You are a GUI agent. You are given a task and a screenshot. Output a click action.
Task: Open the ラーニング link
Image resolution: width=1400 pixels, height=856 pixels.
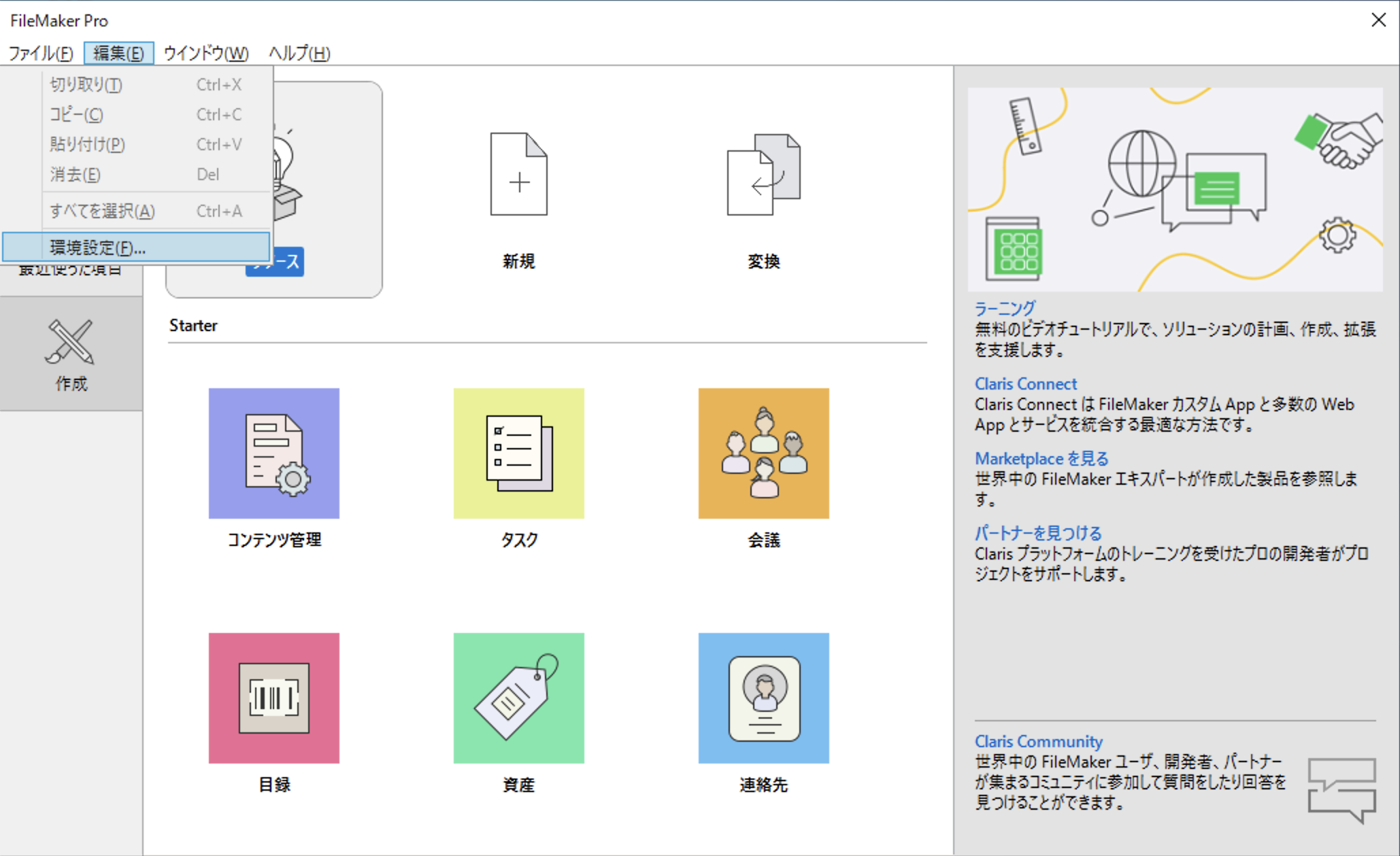point(1005,308)
